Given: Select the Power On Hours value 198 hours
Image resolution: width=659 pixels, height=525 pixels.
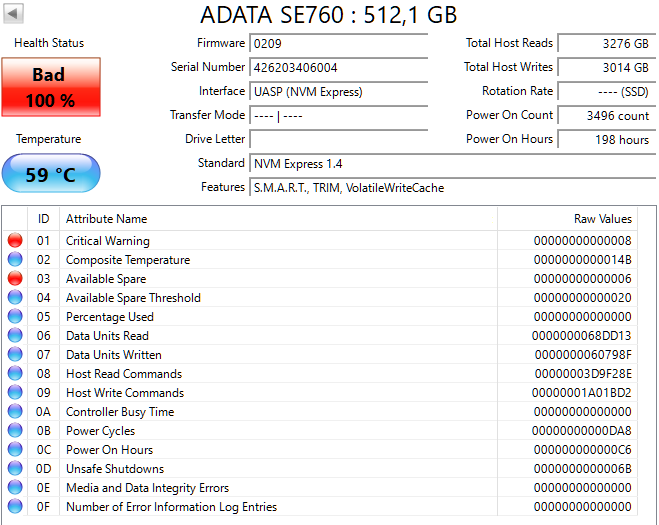Looking at the screenshot, I should click(x=606, y=139).
